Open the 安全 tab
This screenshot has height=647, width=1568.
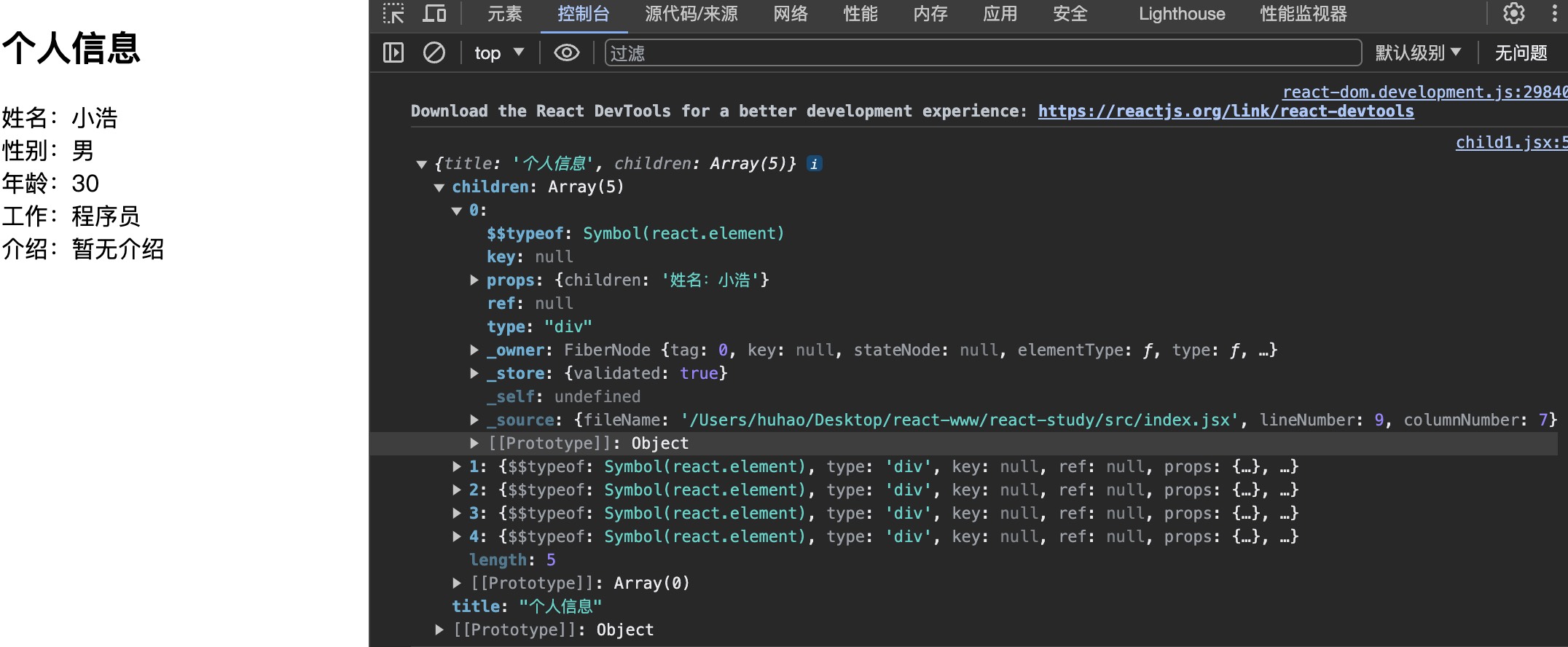1070,14
